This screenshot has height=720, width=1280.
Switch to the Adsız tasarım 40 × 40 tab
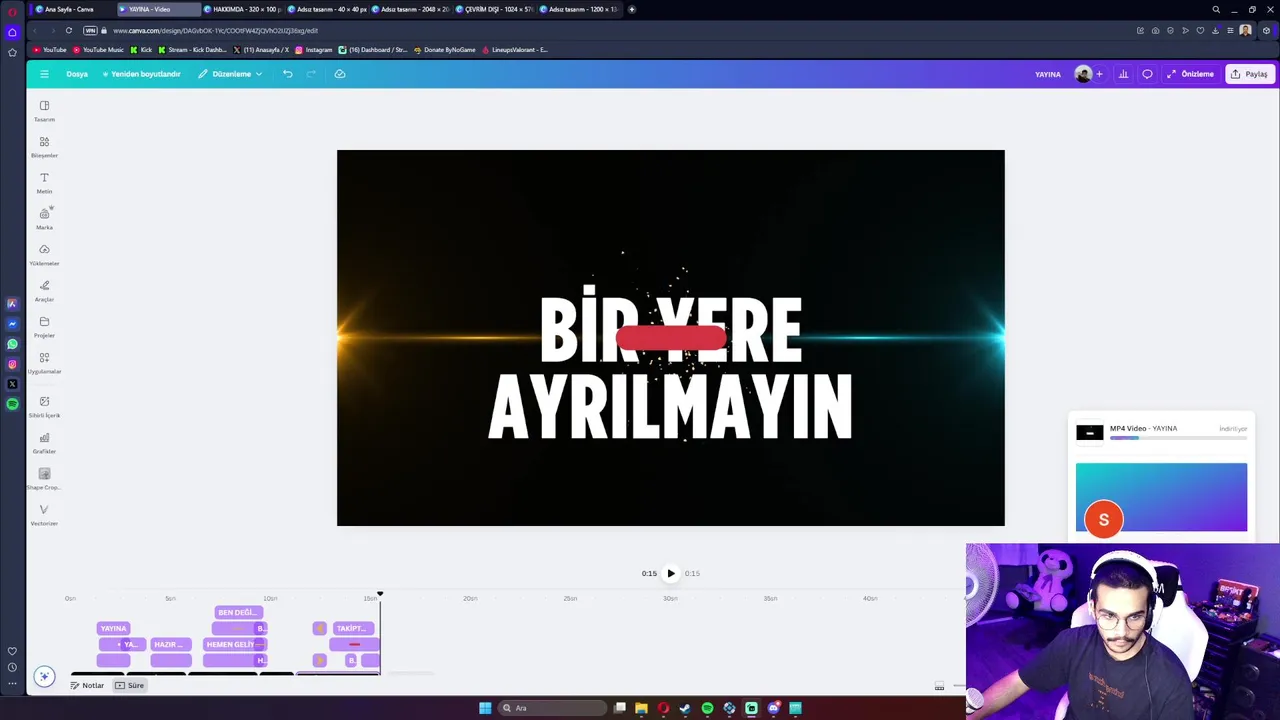pos(327,9)
